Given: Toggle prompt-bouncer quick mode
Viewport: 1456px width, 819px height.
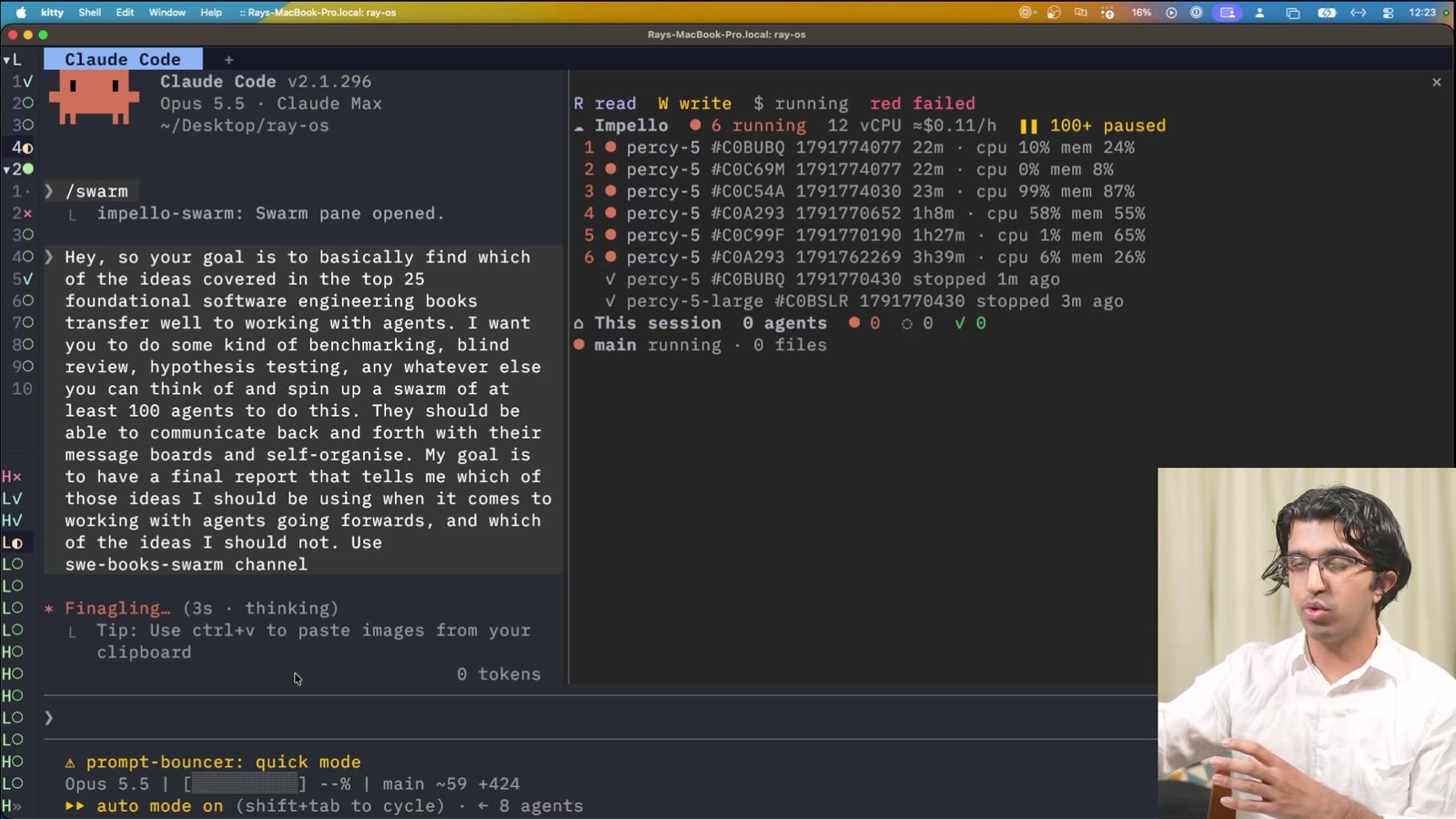Looking at the screenshot, I should (x=224, y=763).
